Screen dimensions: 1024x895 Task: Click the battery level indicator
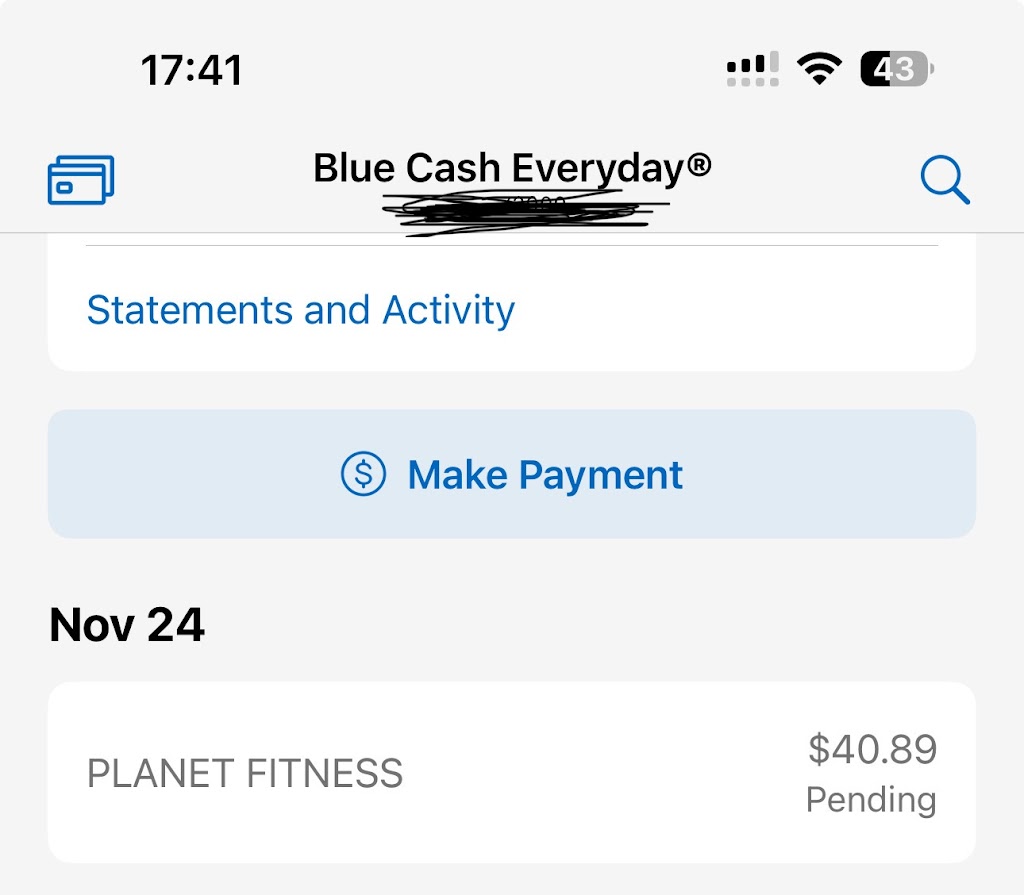click(x=897, y=69)
